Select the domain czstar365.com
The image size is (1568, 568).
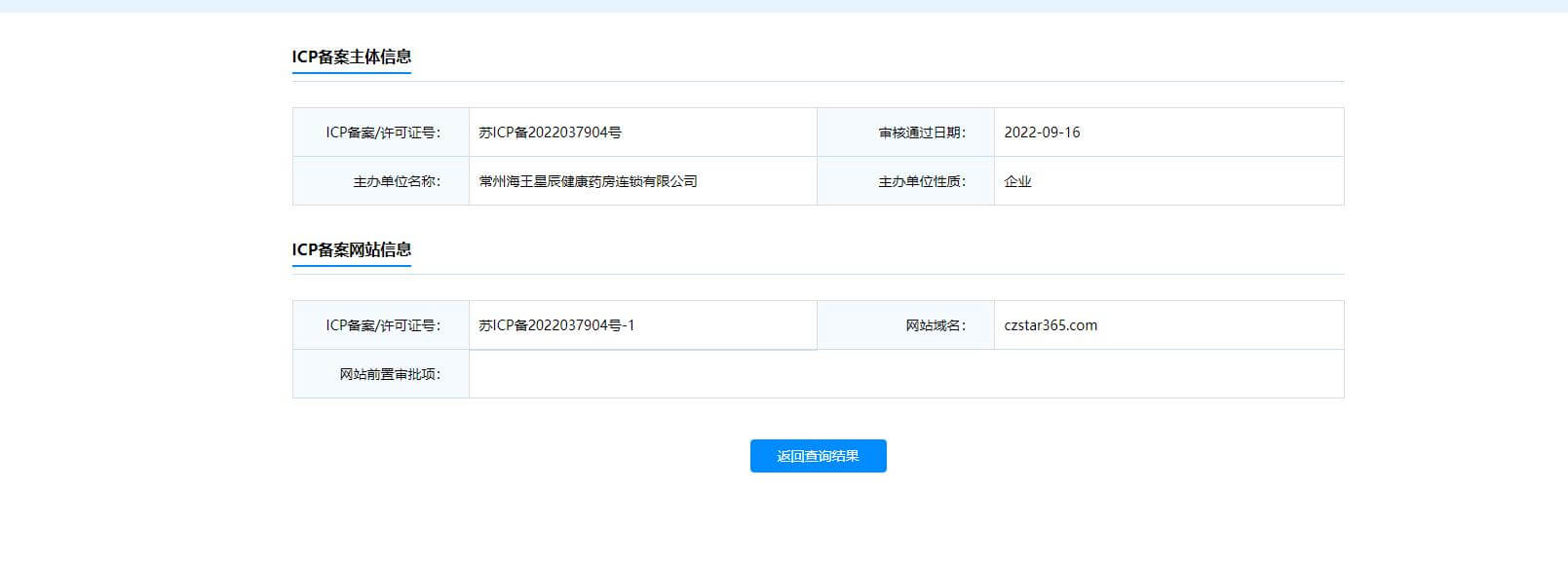1051,325
